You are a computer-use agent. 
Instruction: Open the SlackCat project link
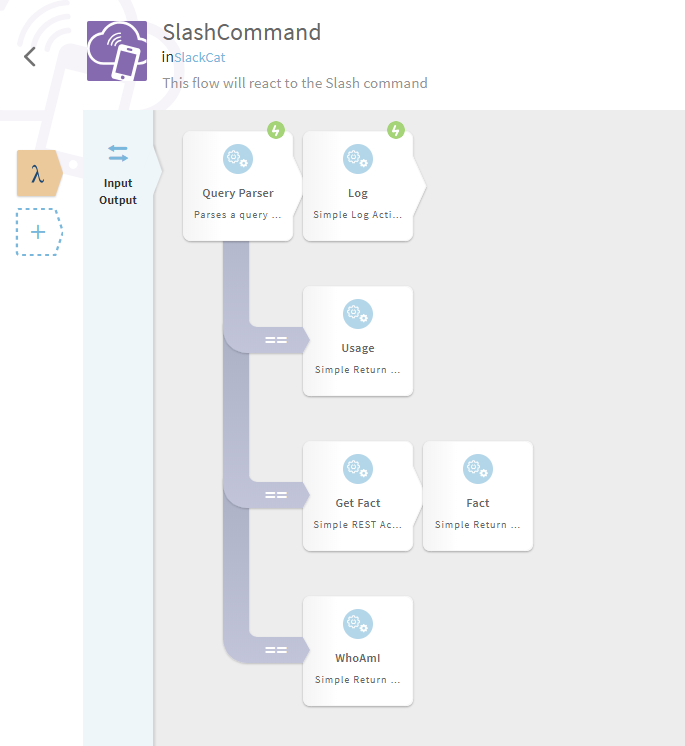click(199, 58)
